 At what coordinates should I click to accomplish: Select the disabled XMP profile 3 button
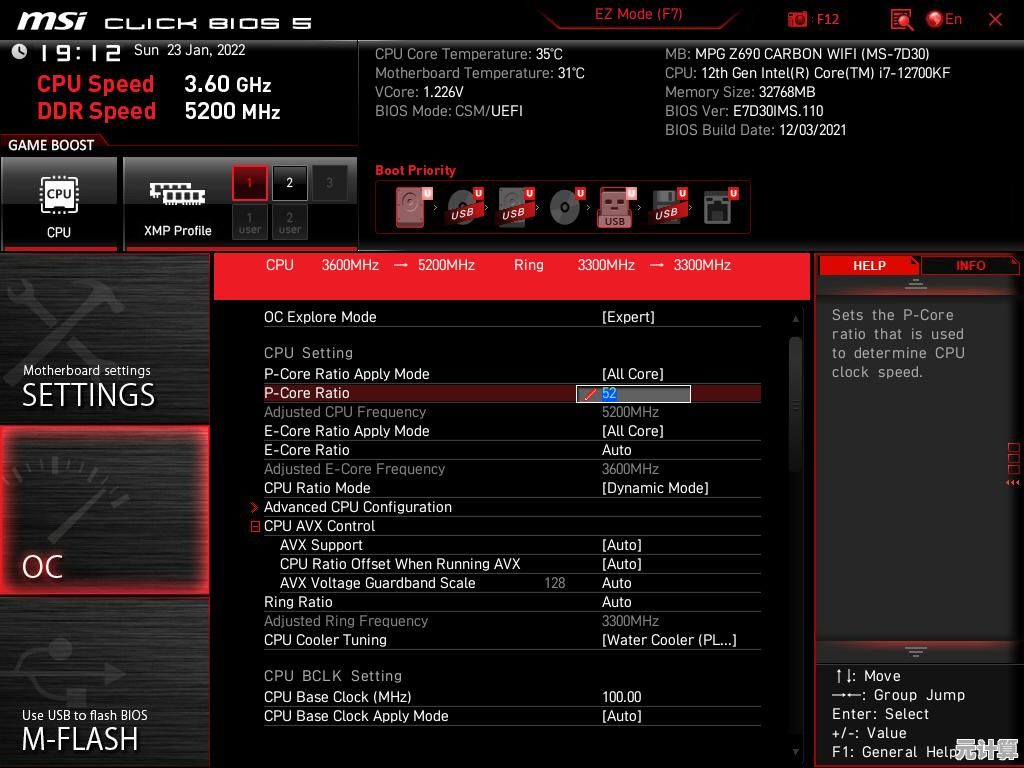pyautogui.click(x=329, y=183)
